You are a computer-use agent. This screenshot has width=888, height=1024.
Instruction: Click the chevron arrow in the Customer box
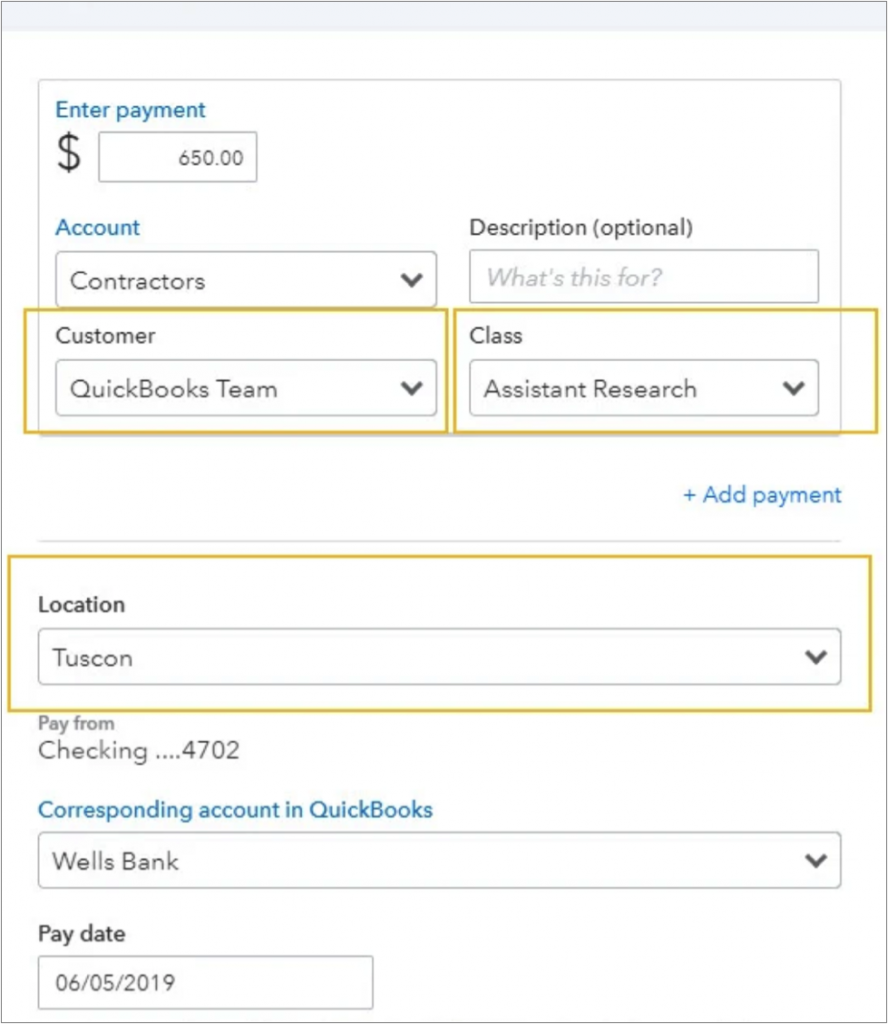pos(411,388)
